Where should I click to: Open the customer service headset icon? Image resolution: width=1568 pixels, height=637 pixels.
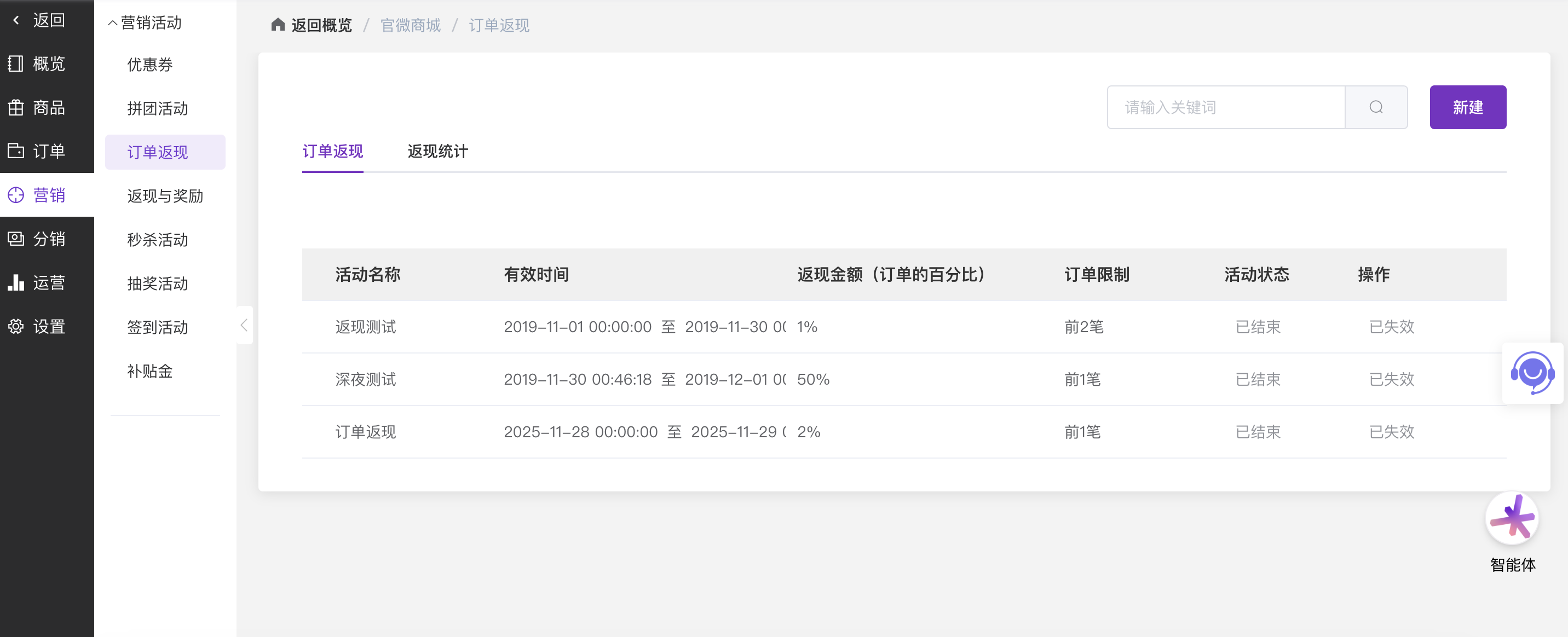tap(1532, 372)
